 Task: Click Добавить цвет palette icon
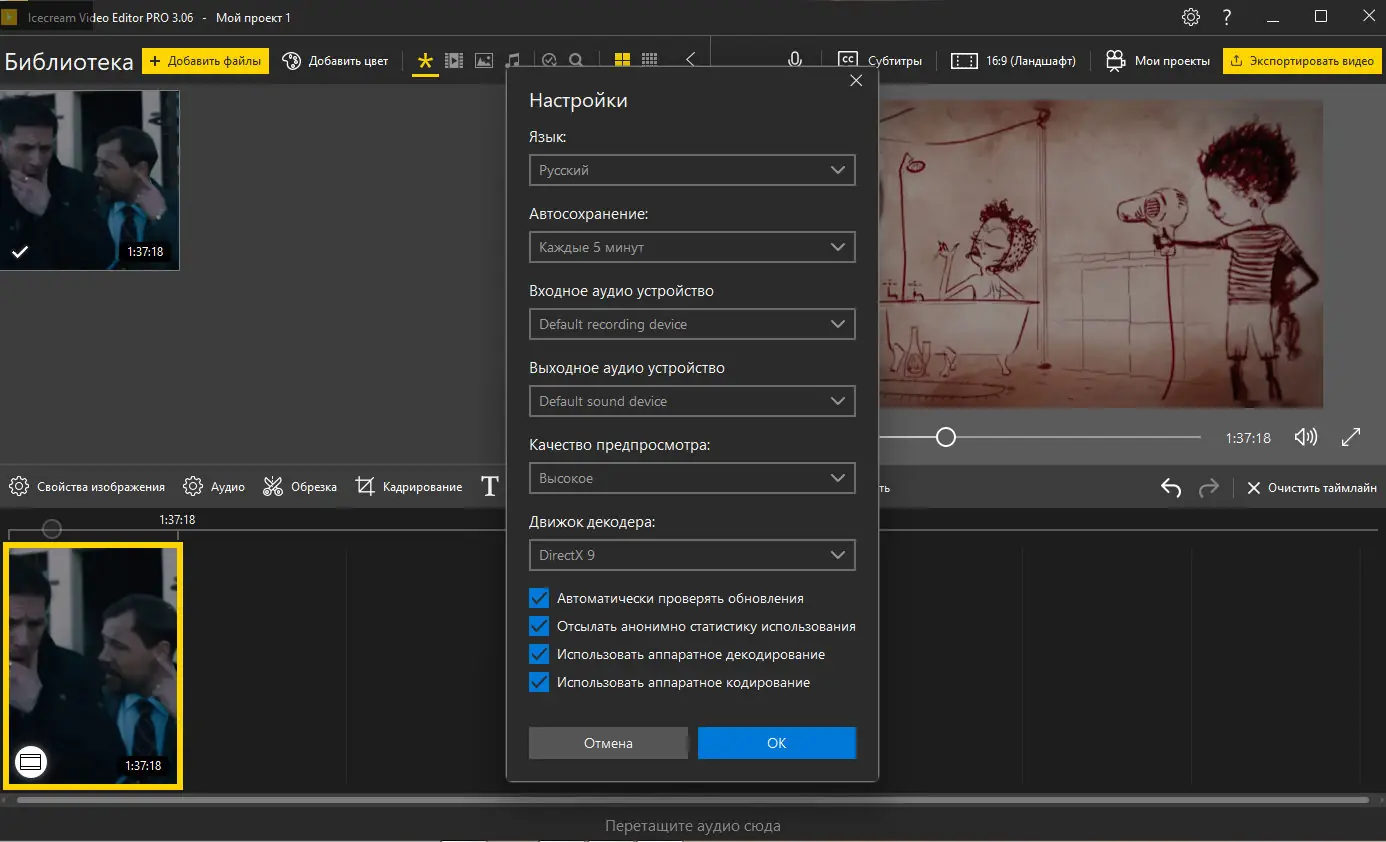pyautogui.click(x=292, y=61)
